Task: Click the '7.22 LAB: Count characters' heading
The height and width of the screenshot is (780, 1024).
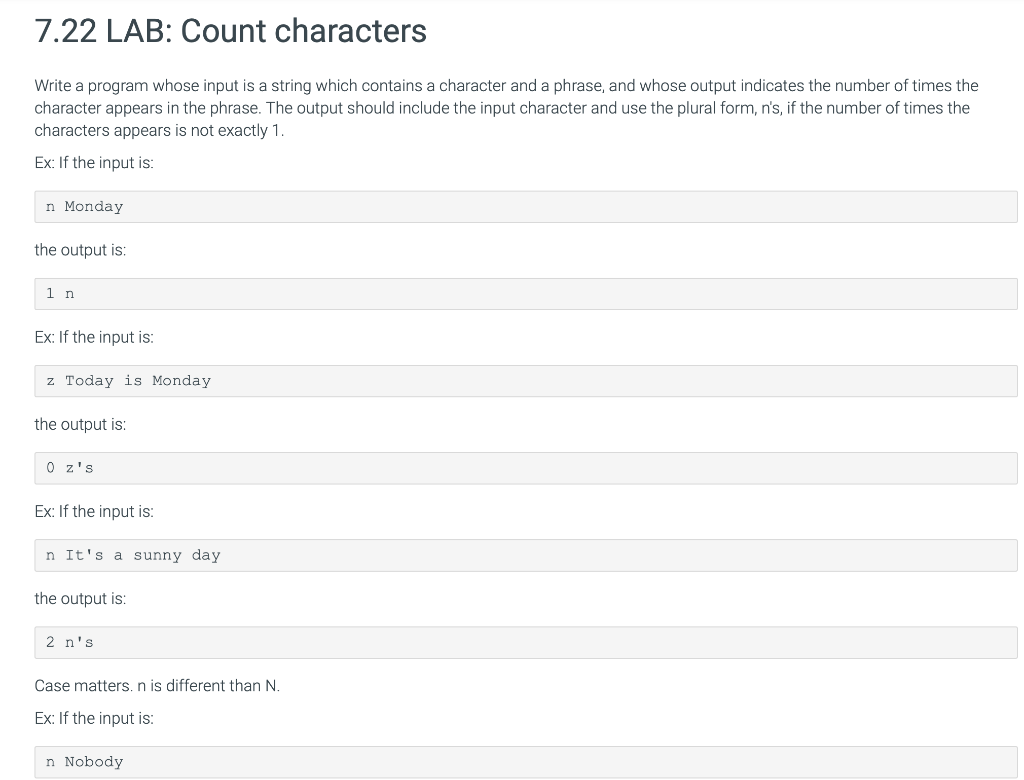Action: (x=231, y=31)
